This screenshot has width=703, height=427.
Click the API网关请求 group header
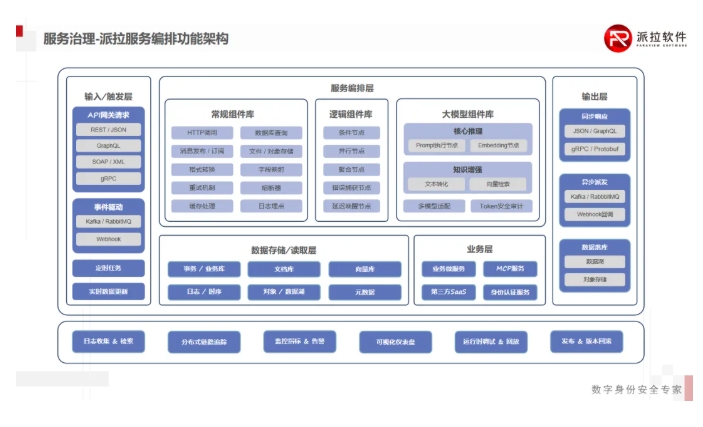coord(108,115)
